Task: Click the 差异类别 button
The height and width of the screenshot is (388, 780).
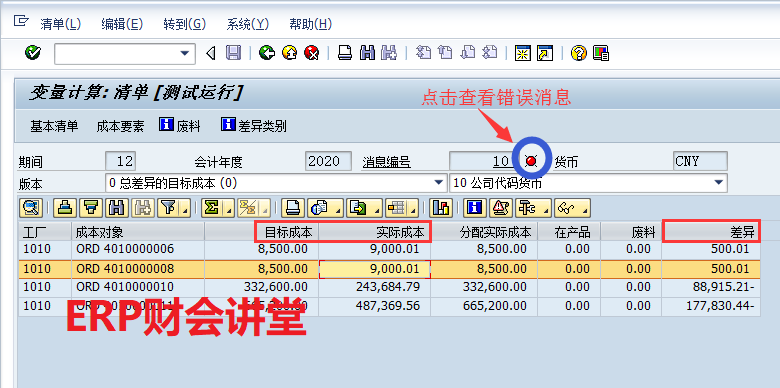Action: 254,126
